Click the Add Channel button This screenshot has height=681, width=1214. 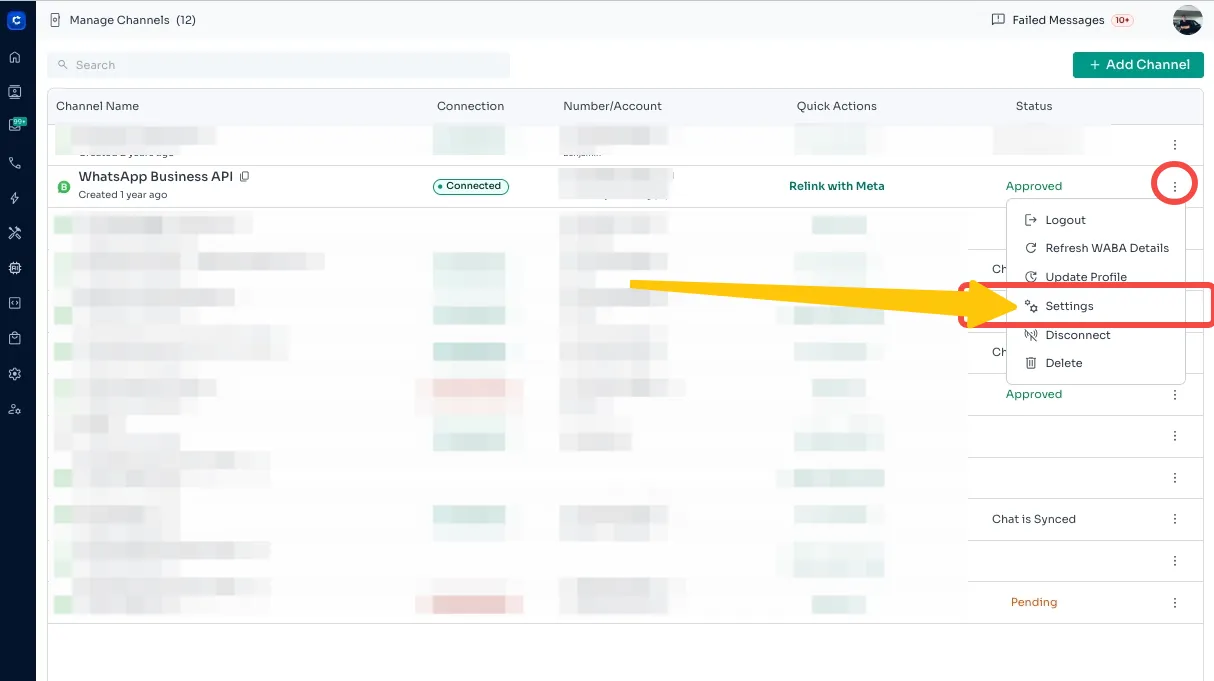click(1138, 65)
